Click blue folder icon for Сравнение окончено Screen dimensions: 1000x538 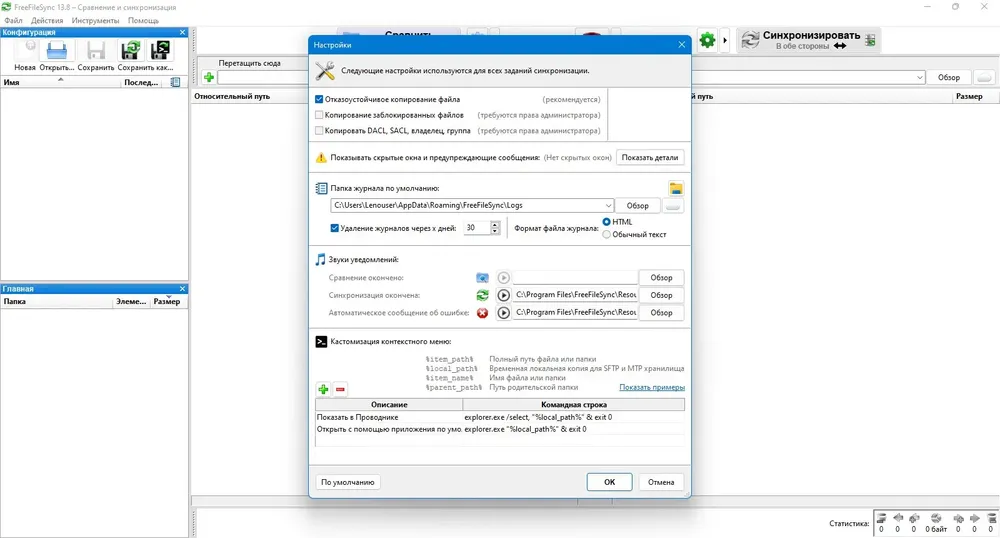pos(482,277)
